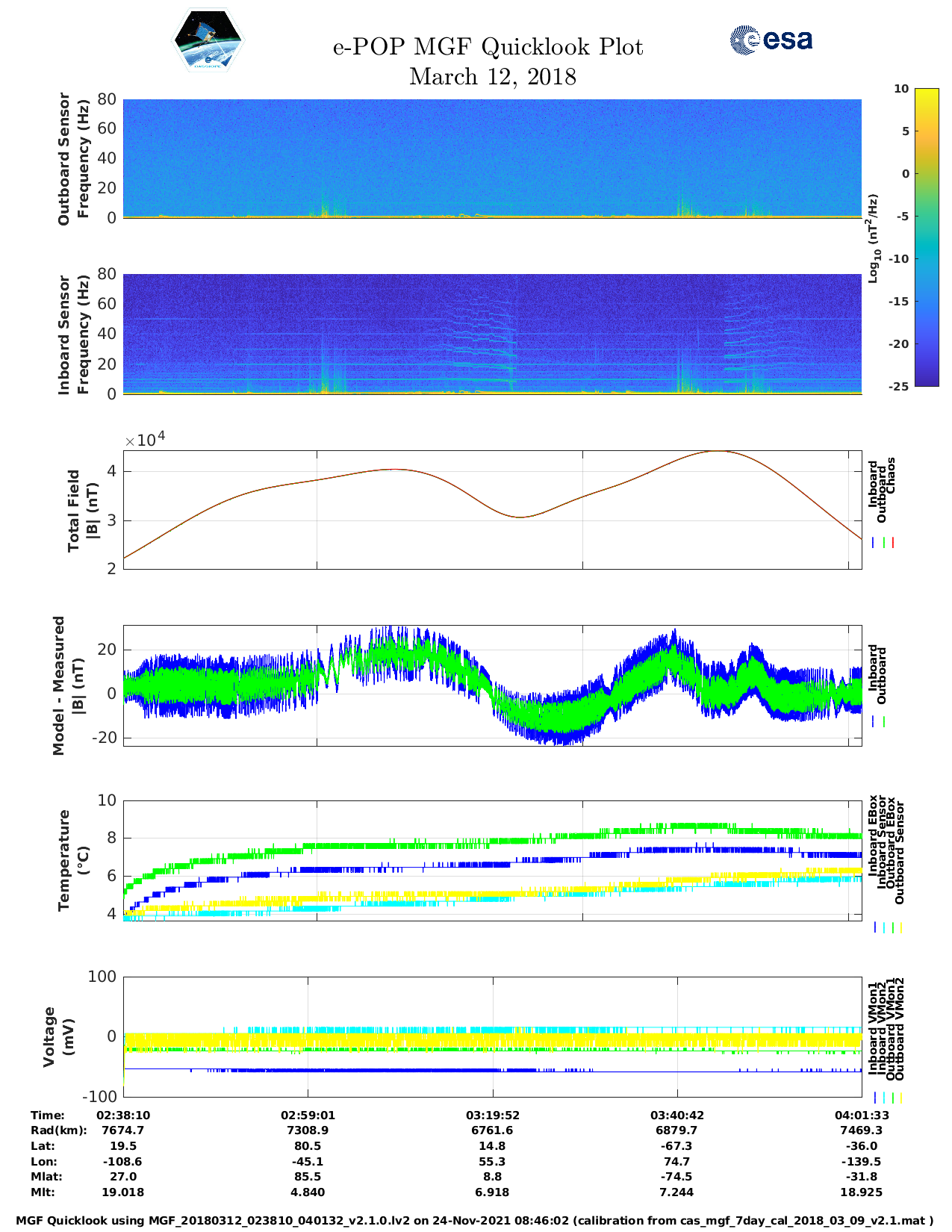Click the cyan marker in the Voltage legend
Viewport: 952px width, 1232px height.
[883, 1098]
